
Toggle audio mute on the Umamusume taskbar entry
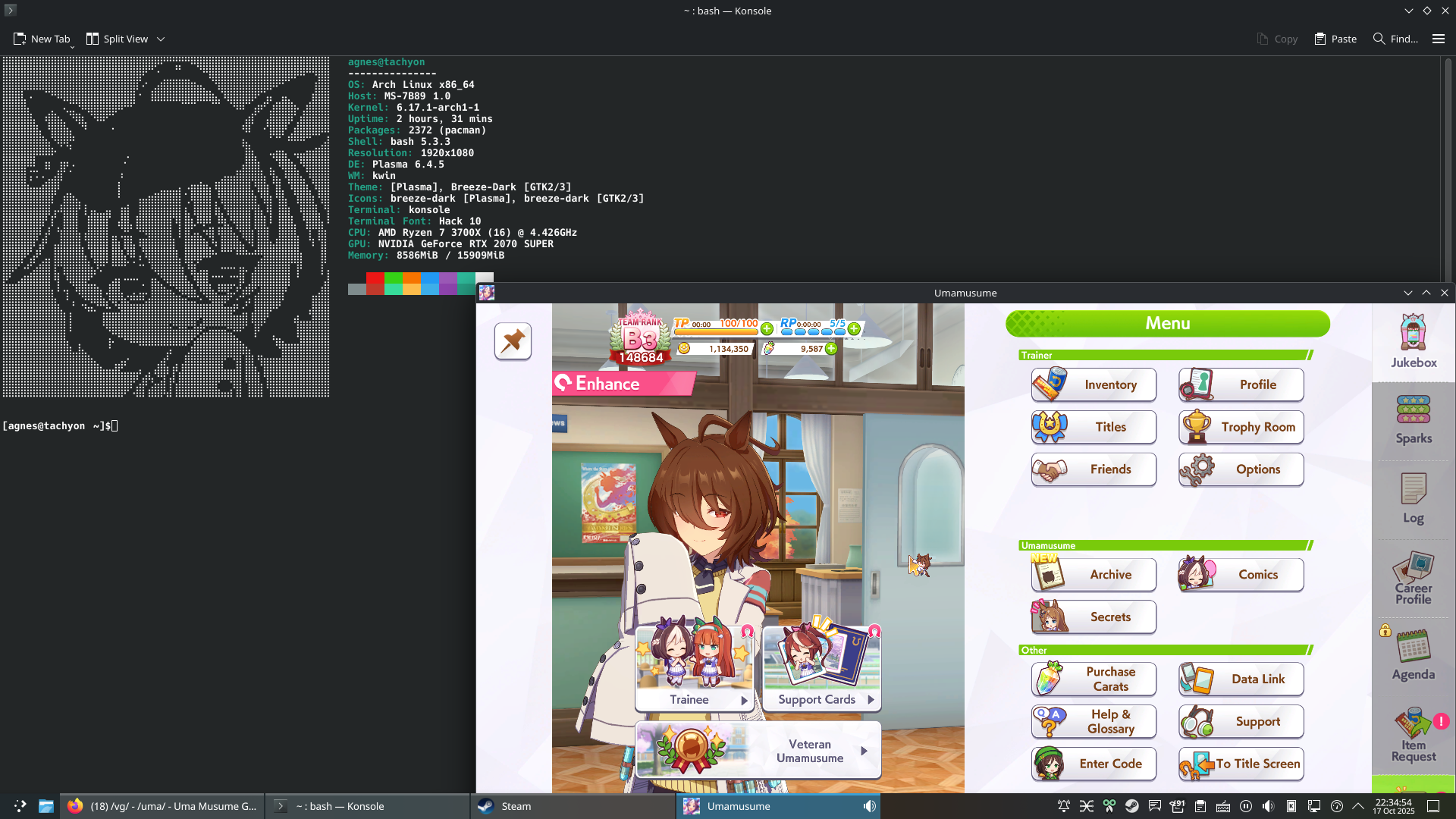[869, 806]
